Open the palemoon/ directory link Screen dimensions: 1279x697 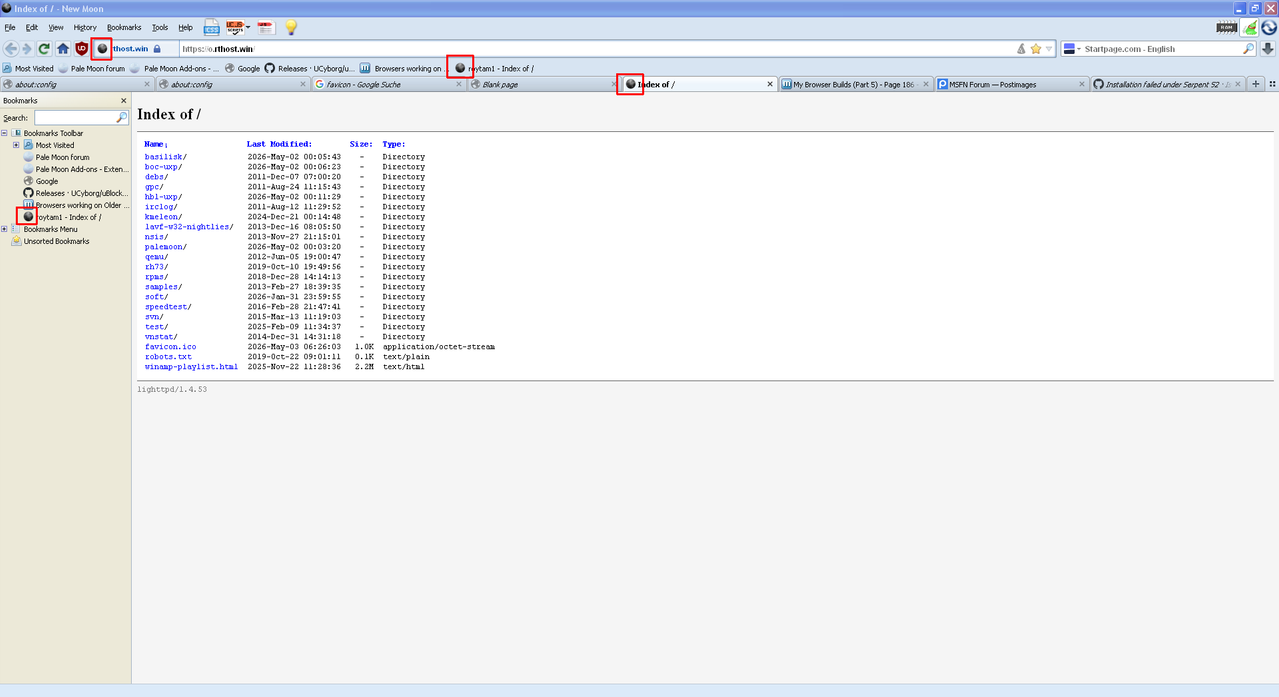165,247
